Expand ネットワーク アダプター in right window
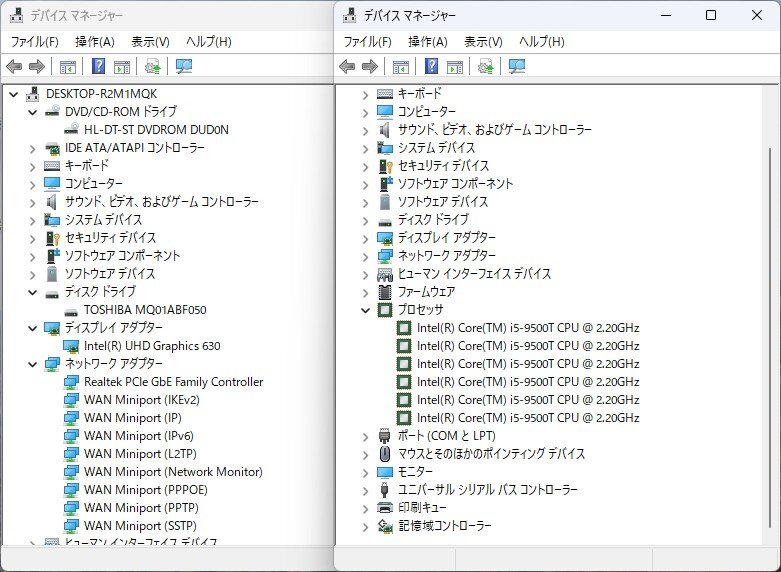 coord(365,257)
